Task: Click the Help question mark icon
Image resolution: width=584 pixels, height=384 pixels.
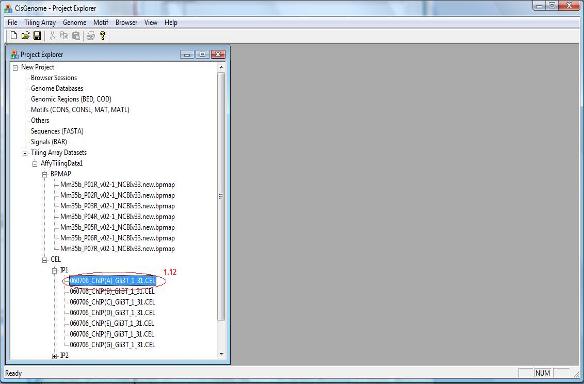Action: (102, 36)
